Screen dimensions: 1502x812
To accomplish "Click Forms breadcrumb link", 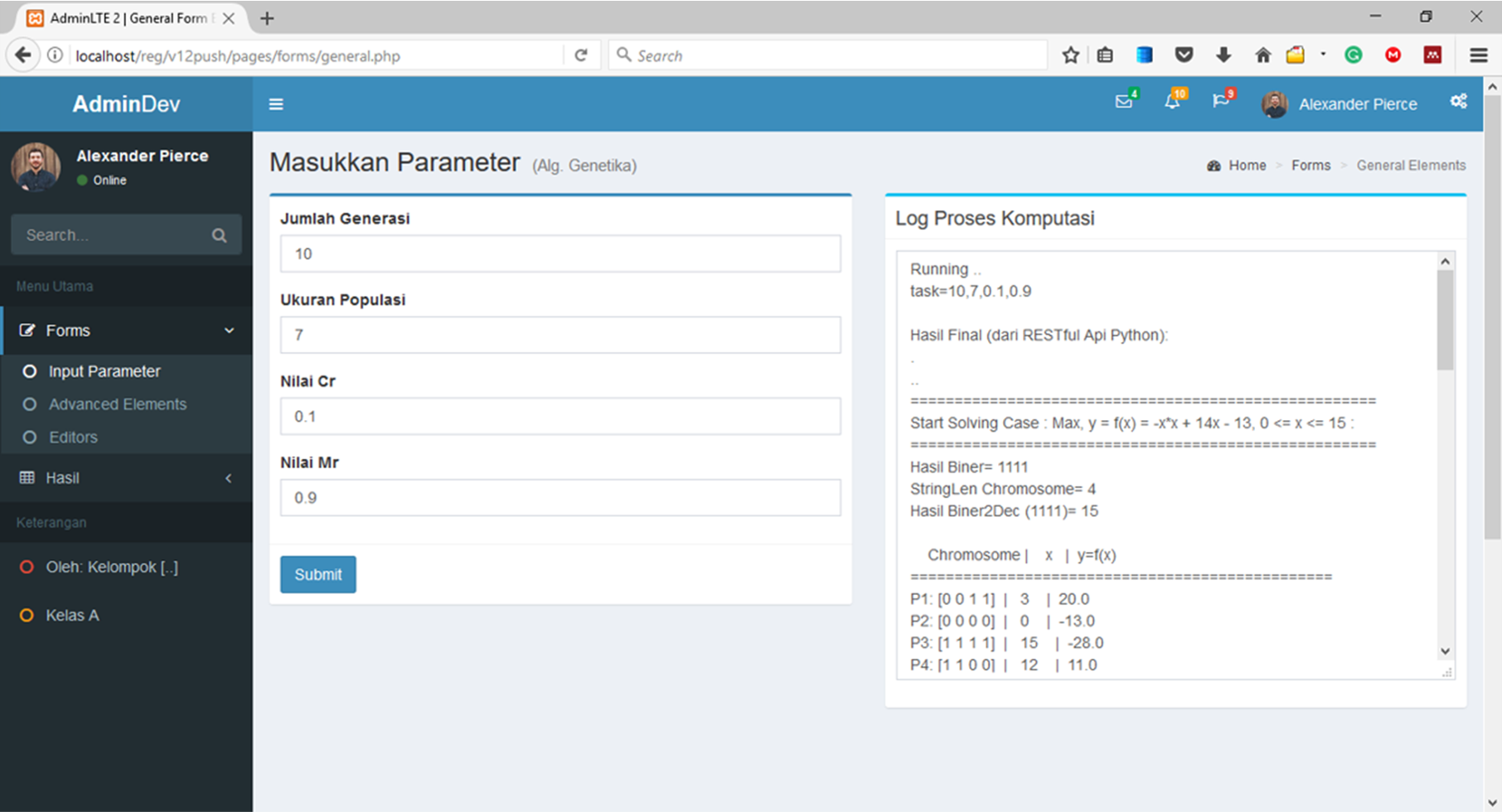I will 1311,166.
